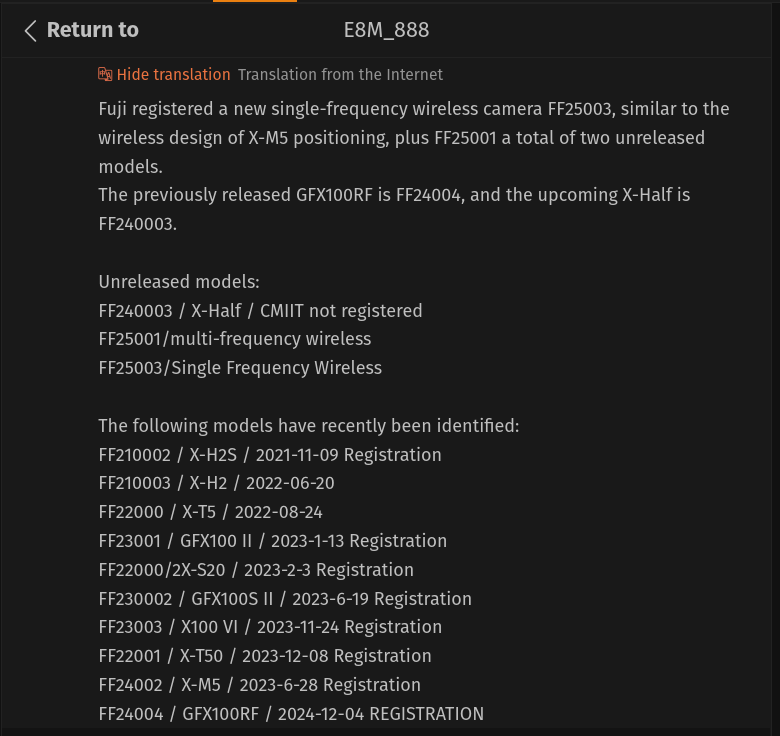The height and width of the screenshot is (736, 780).
Task: Click the Translation from the Internet label
Action: coord(340,75)
